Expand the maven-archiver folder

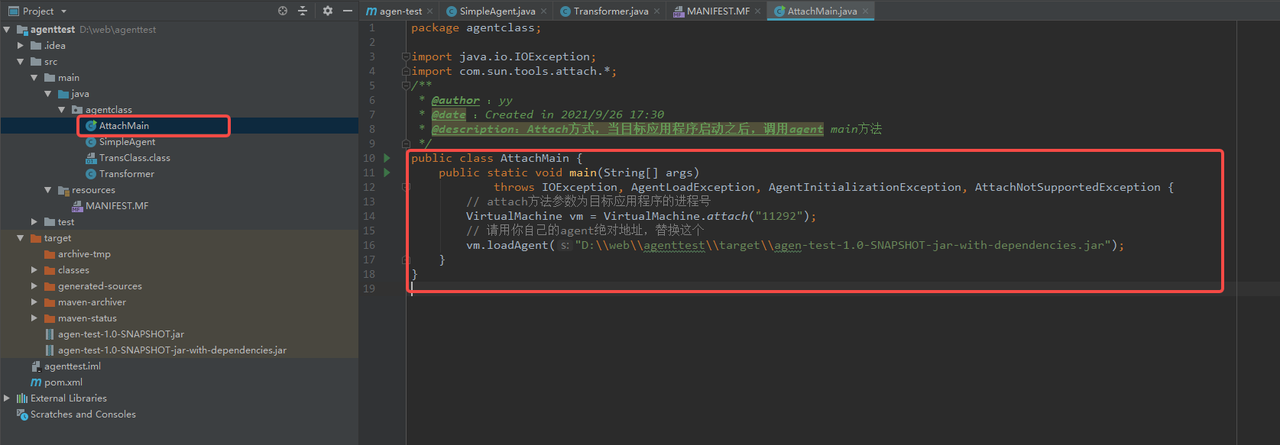point(35,302)
